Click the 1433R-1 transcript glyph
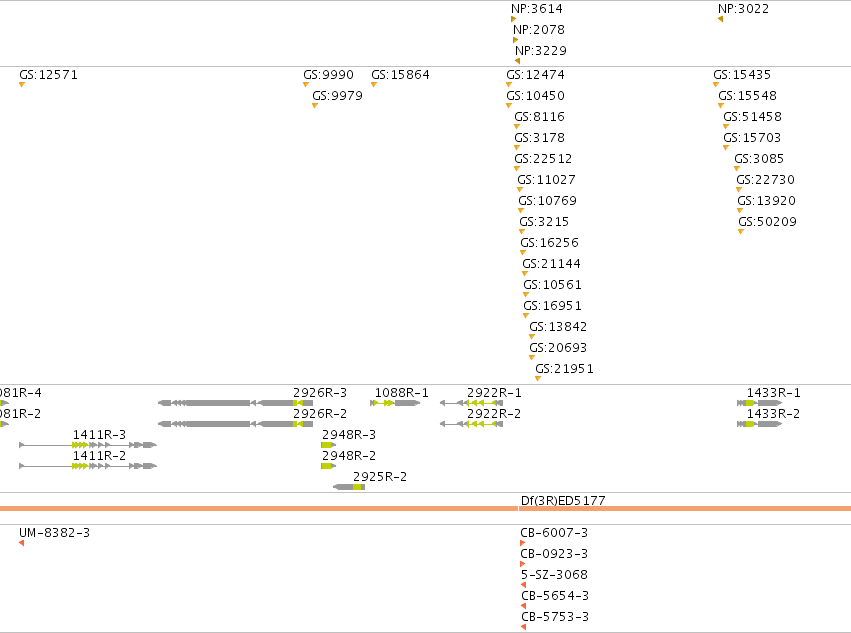The height and width of the screenshot is (633, 851). (759, 403)
